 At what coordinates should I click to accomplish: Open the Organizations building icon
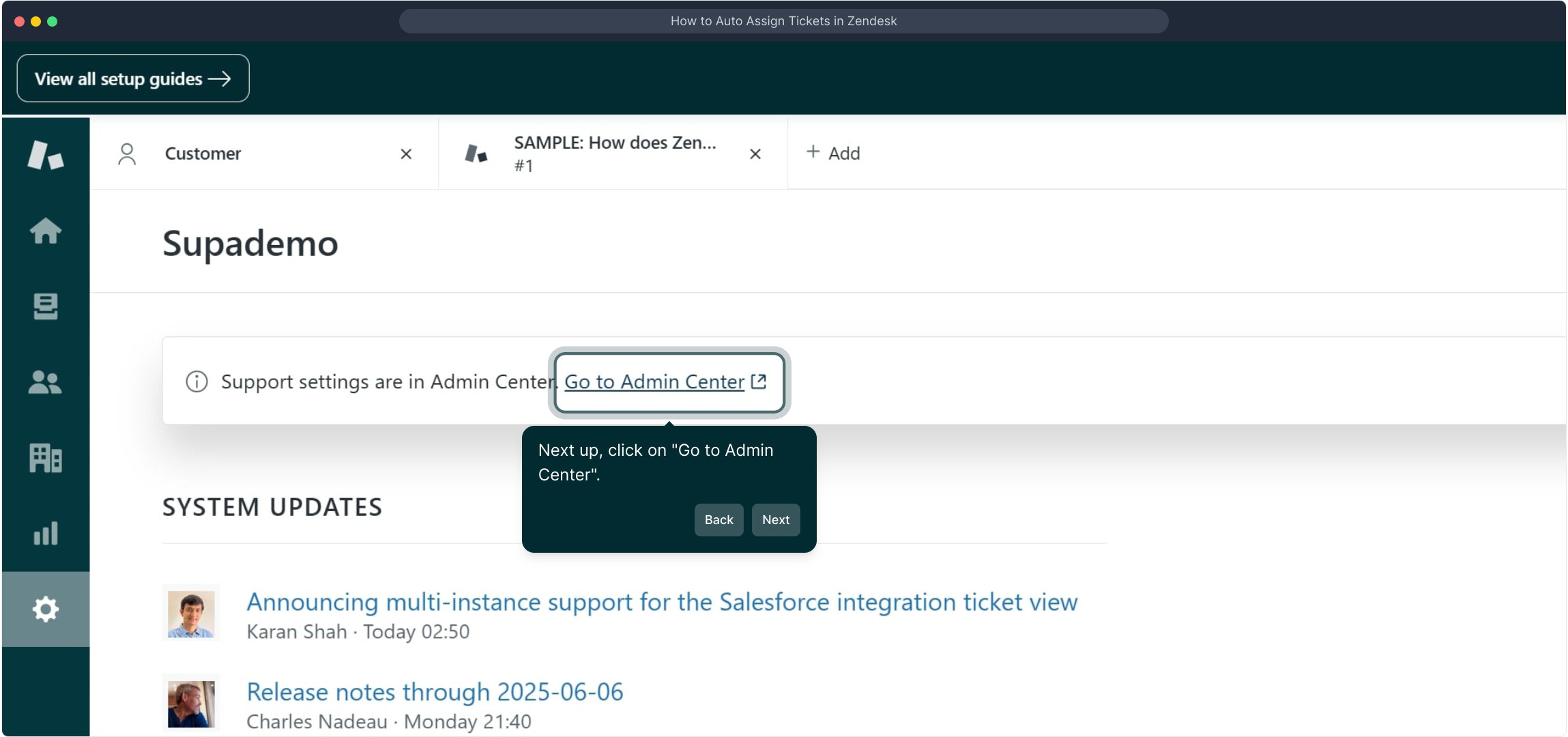pyautogui.click(x=45, y=458)
